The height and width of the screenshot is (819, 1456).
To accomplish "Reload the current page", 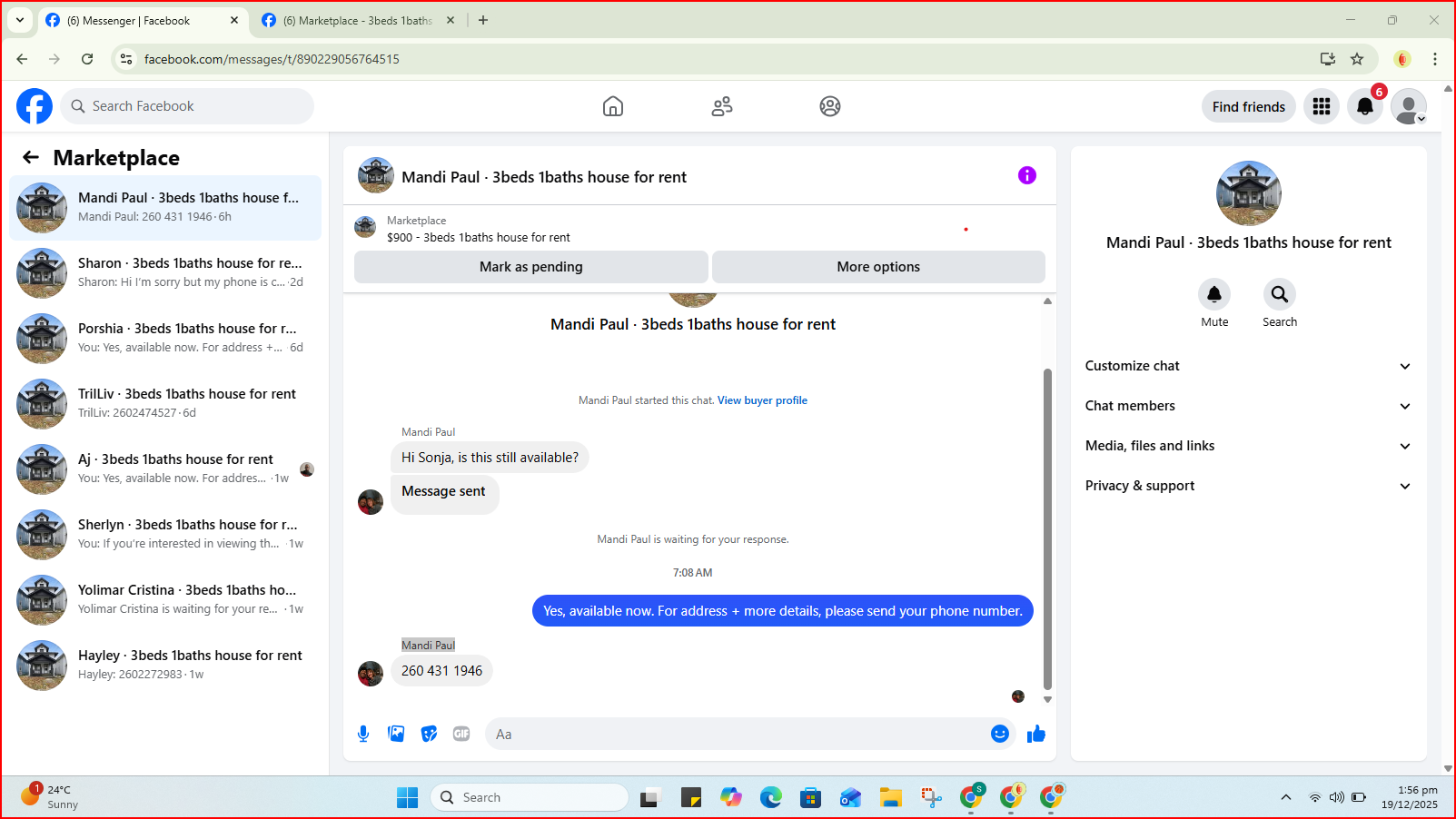I will pos(87,59).
